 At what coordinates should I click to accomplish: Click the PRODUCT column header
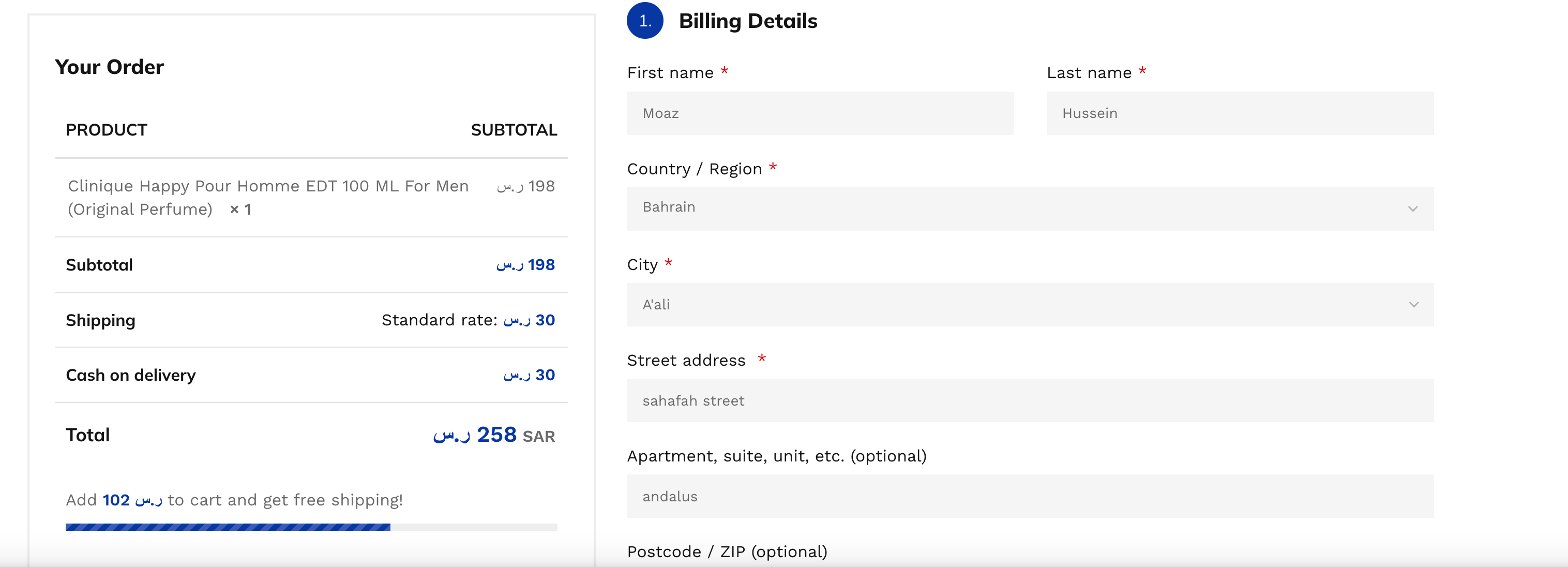click(x=107, y=130)
